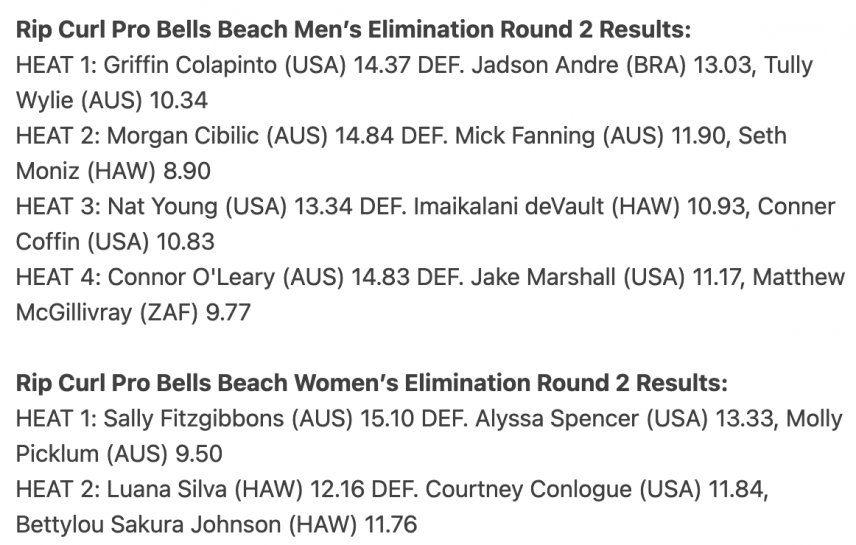
Task: Click the name Picklum (AUS)
Action: click(92, 454)
